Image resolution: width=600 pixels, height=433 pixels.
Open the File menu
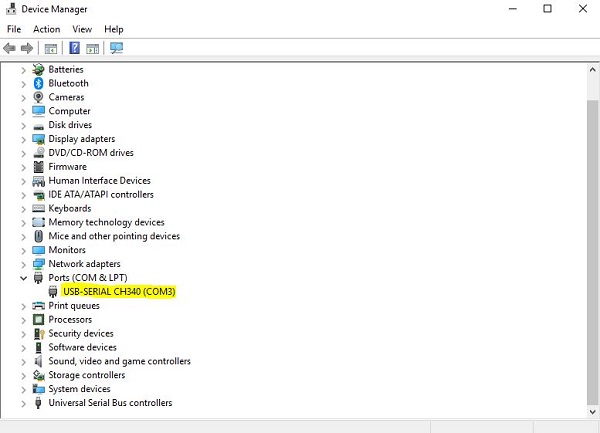[14, 29]
